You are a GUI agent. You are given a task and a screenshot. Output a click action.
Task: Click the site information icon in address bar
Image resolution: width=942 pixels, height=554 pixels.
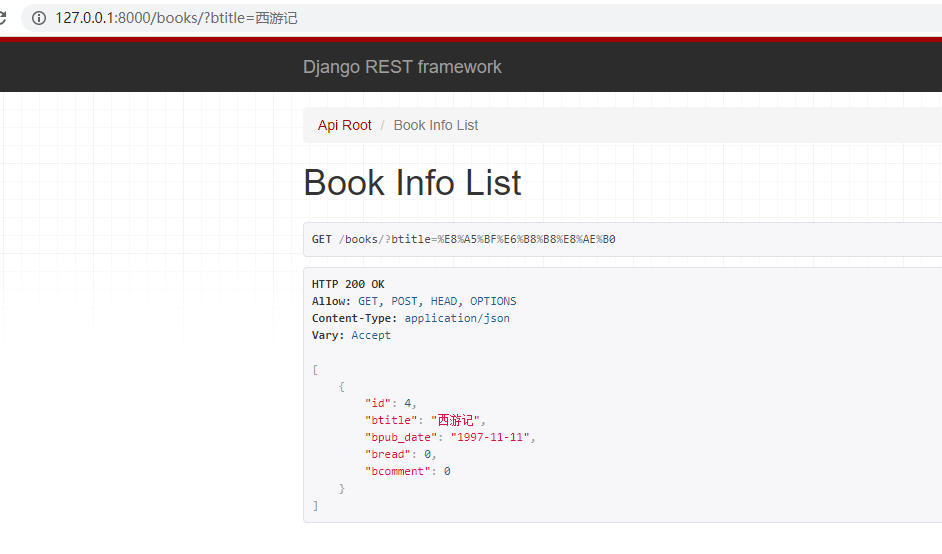click(x=39, y=18)
